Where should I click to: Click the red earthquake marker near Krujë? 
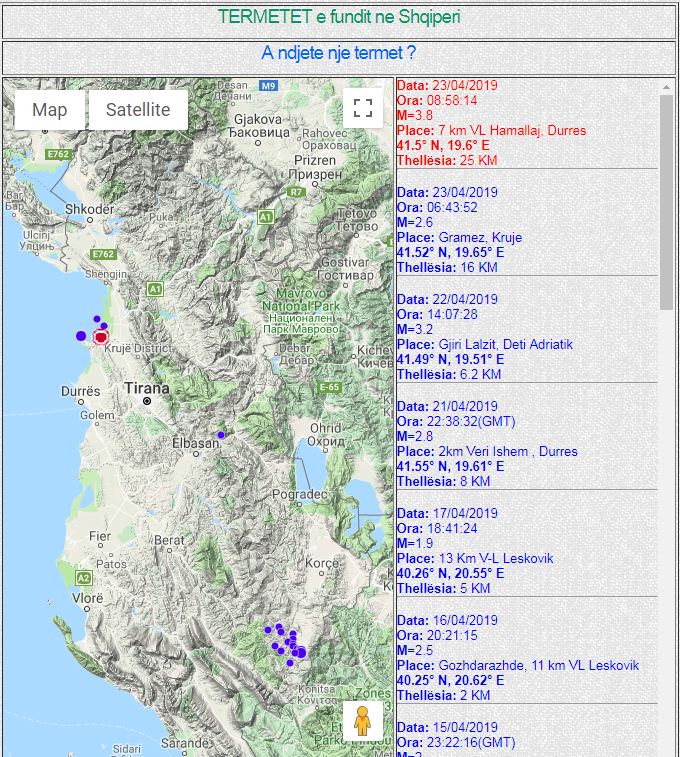click(x=100, y=338)
